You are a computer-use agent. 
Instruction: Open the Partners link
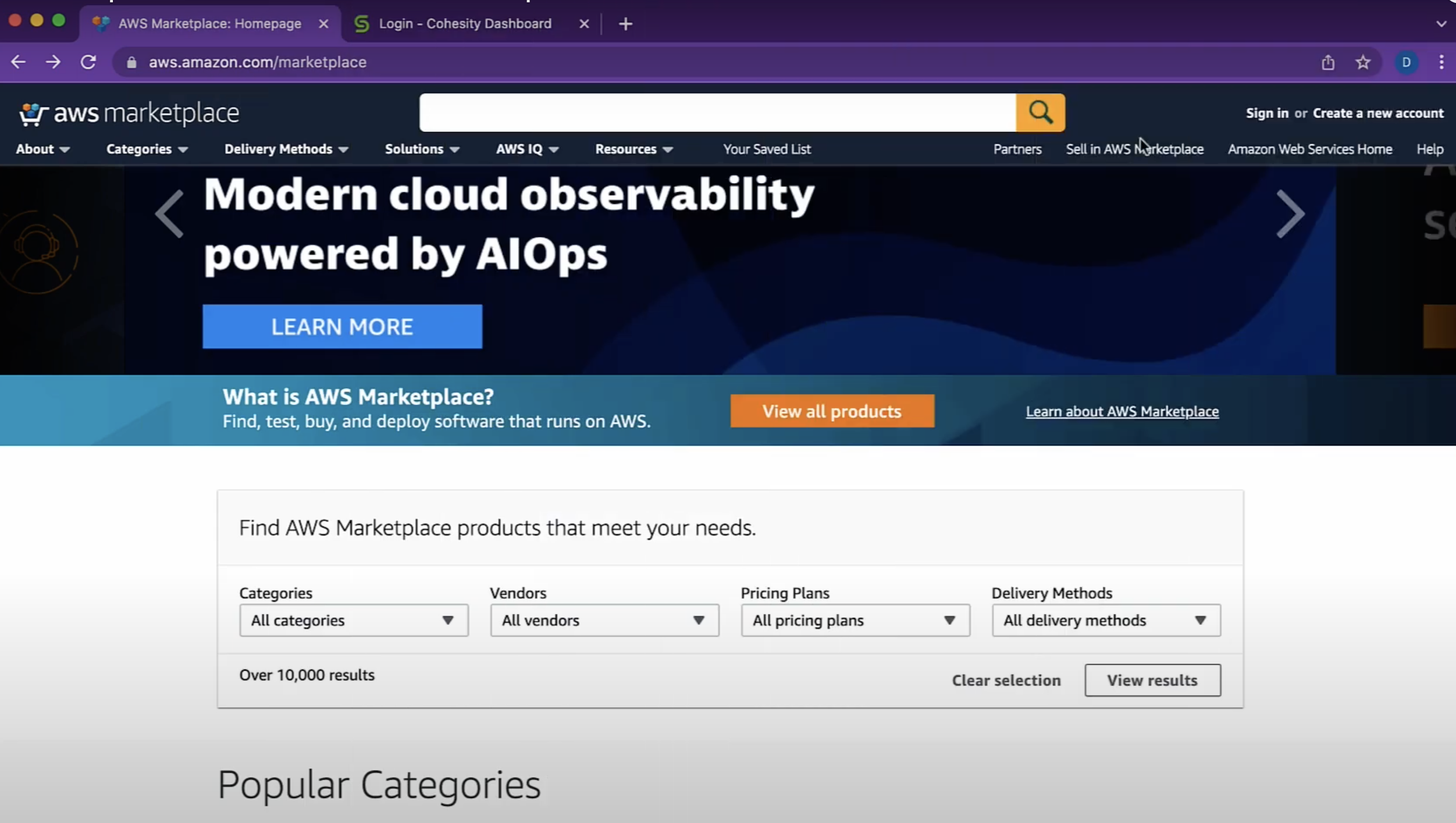pos(1017,149)
